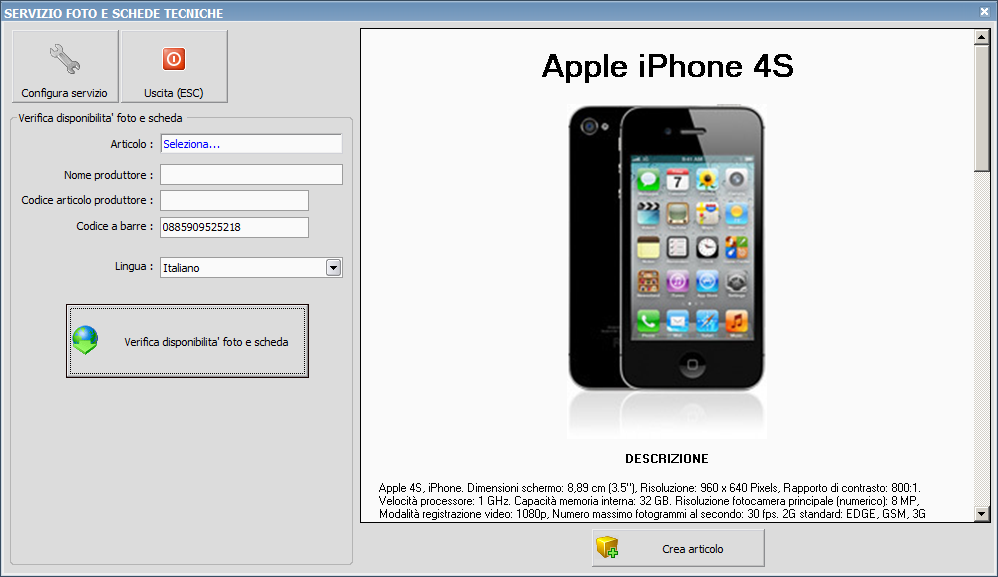The width and height of the screenshot is (998, 577).
Task: Click the 'Apple 4S, iPhone. Dimensioni schermo' description text
Action: pos(652,501)
